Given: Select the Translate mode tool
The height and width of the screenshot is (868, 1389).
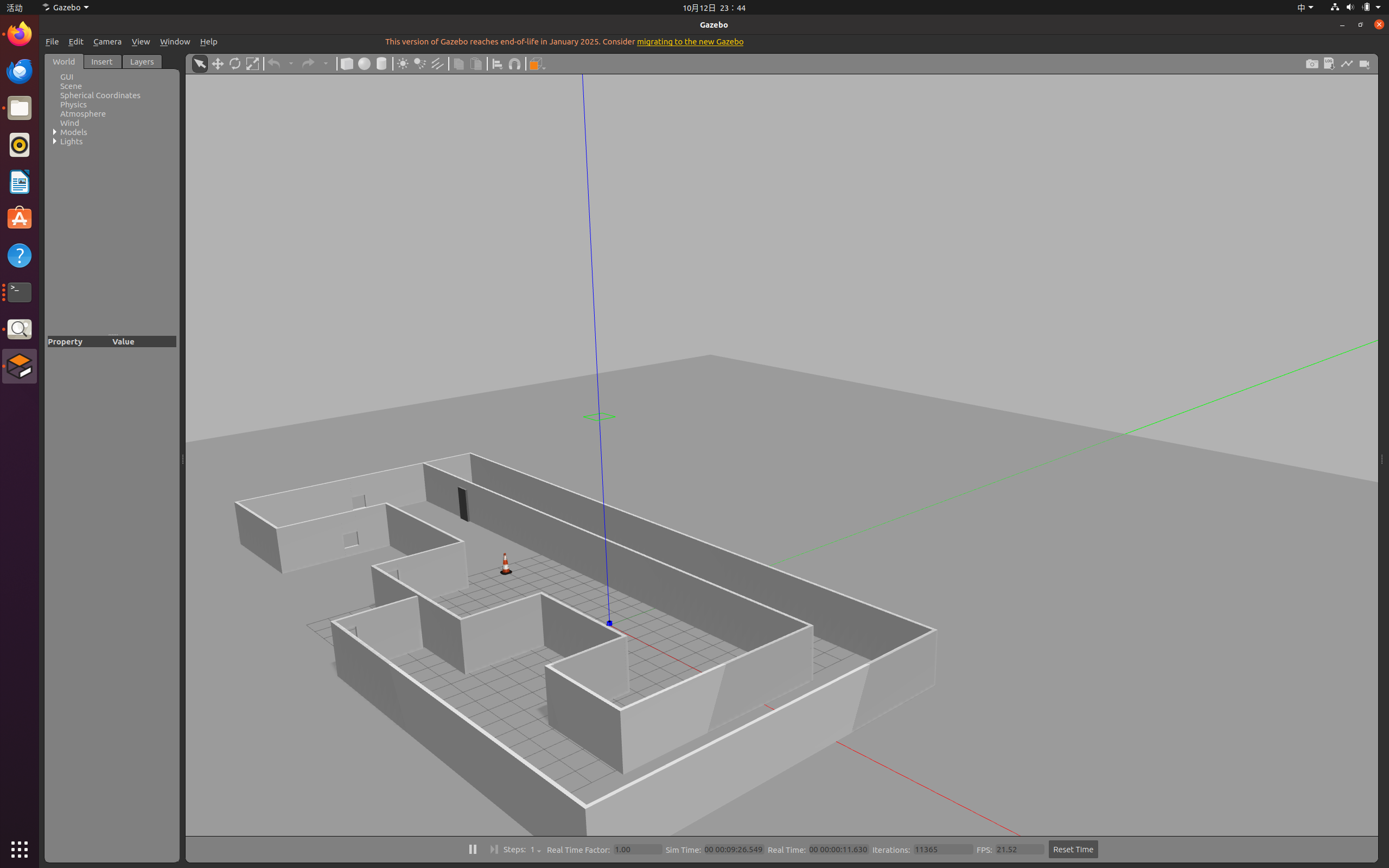Looking at the screenshot, I should point(218,63).
